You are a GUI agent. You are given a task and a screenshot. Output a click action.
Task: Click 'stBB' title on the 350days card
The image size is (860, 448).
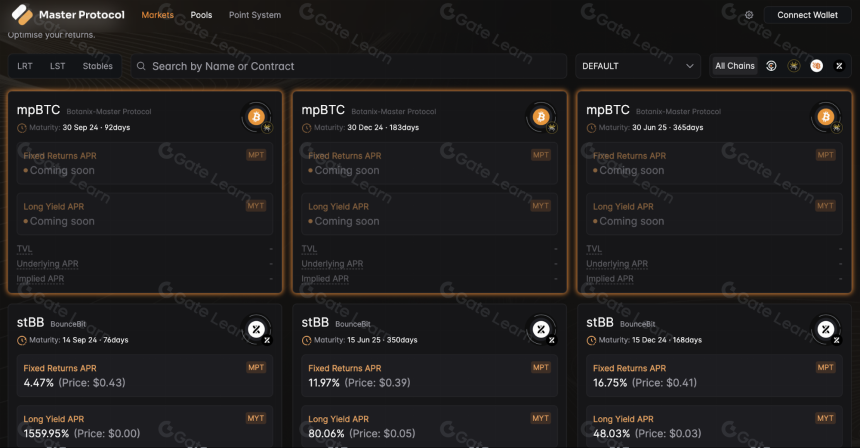(x=315, y=322)
